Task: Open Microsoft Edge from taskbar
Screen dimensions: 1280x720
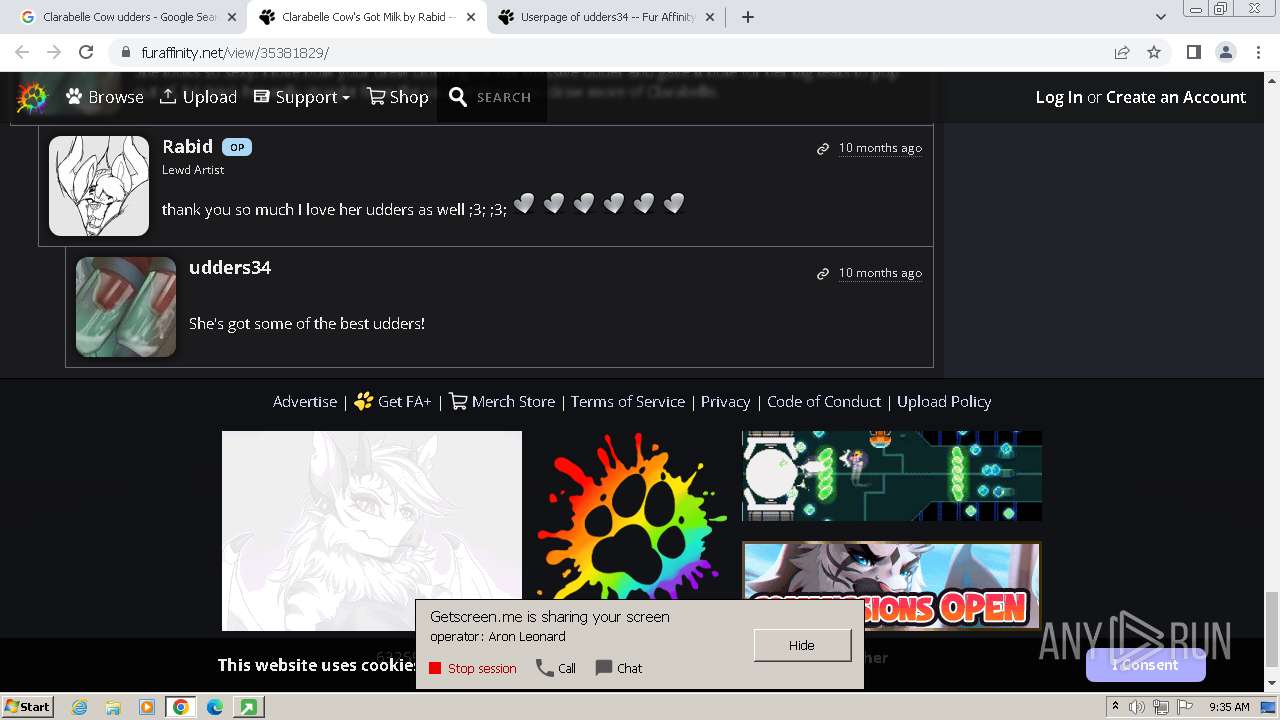Action: (x=215, y=707)
